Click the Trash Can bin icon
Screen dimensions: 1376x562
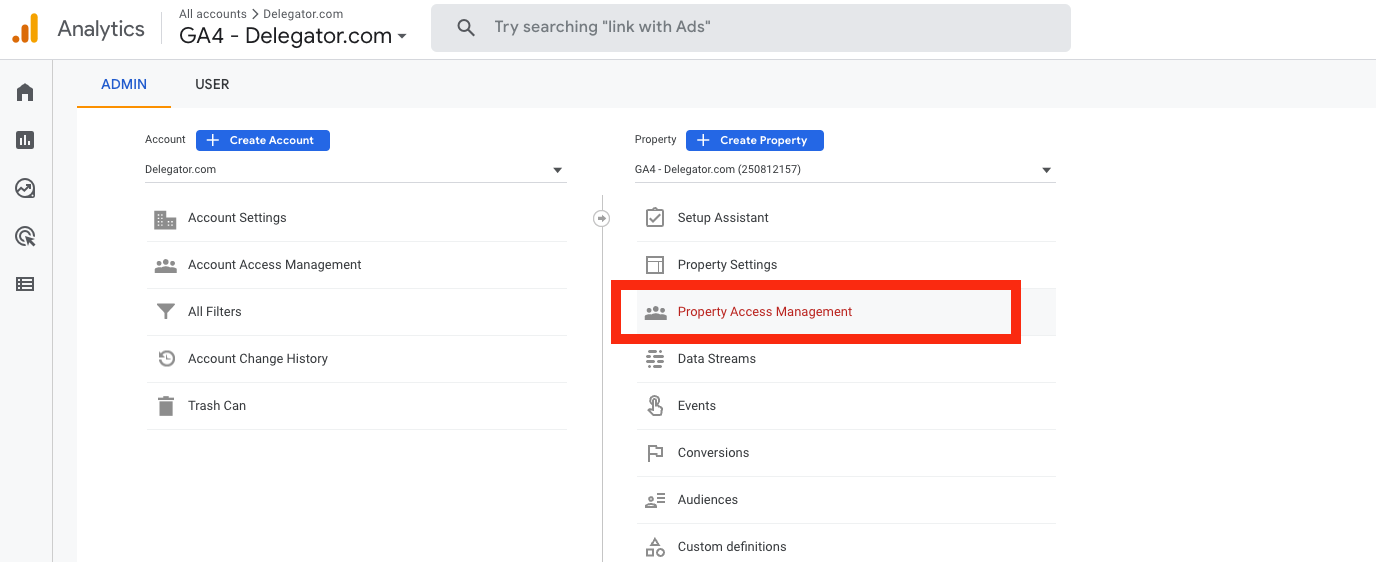165,406
